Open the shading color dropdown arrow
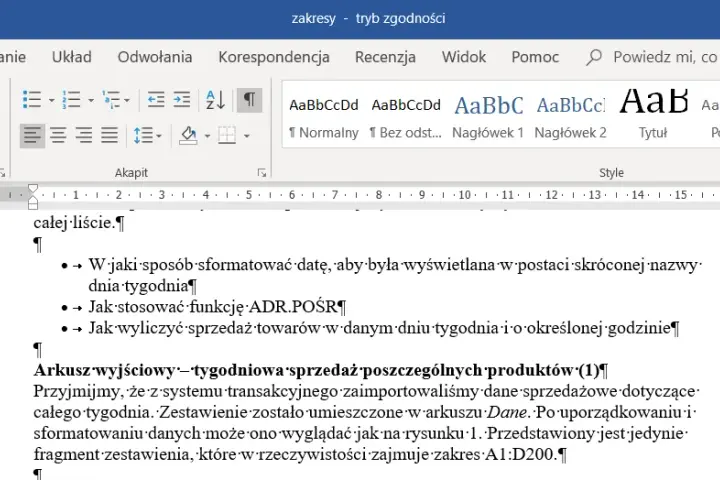Viewport: 720px width, 480px height. pyautogui.click(x=207, y=136)
